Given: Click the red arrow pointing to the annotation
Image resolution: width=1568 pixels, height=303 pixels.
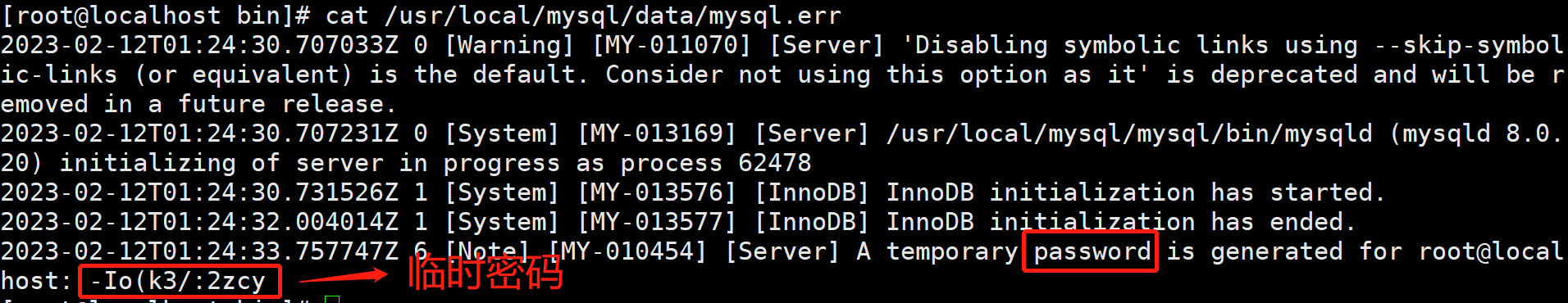Looking at the screenshot, I should pyautogui.click(x=343, y=275).
